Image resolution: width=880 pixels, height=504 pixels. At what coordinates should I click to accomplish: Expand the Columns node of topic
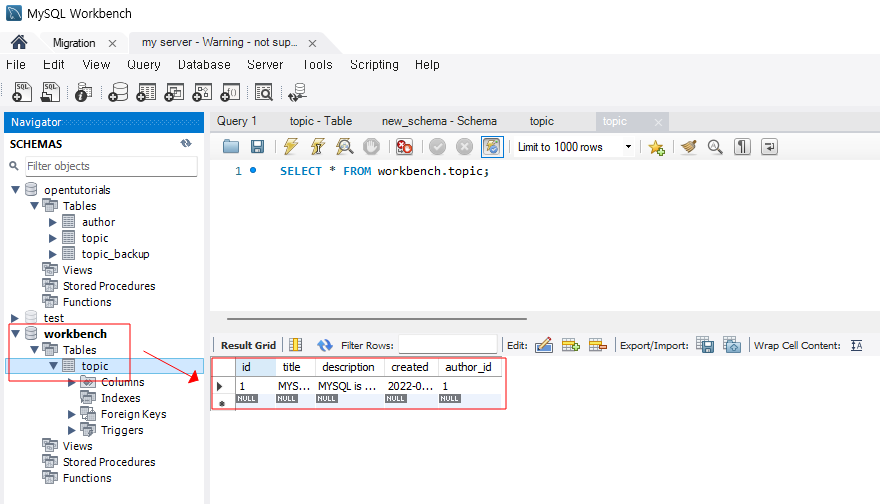(x=71, y=382)
